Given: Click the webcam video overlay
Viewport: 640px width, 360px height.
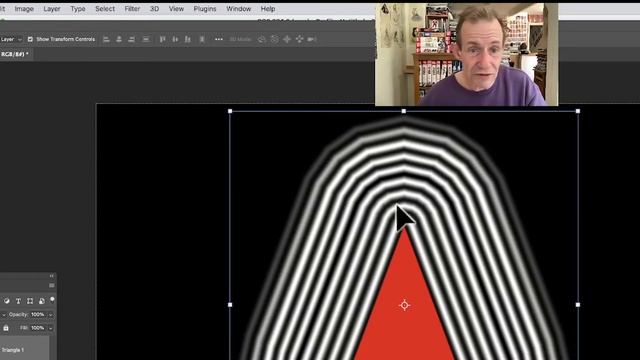Looking at the screenshot, I should [467, 55].
